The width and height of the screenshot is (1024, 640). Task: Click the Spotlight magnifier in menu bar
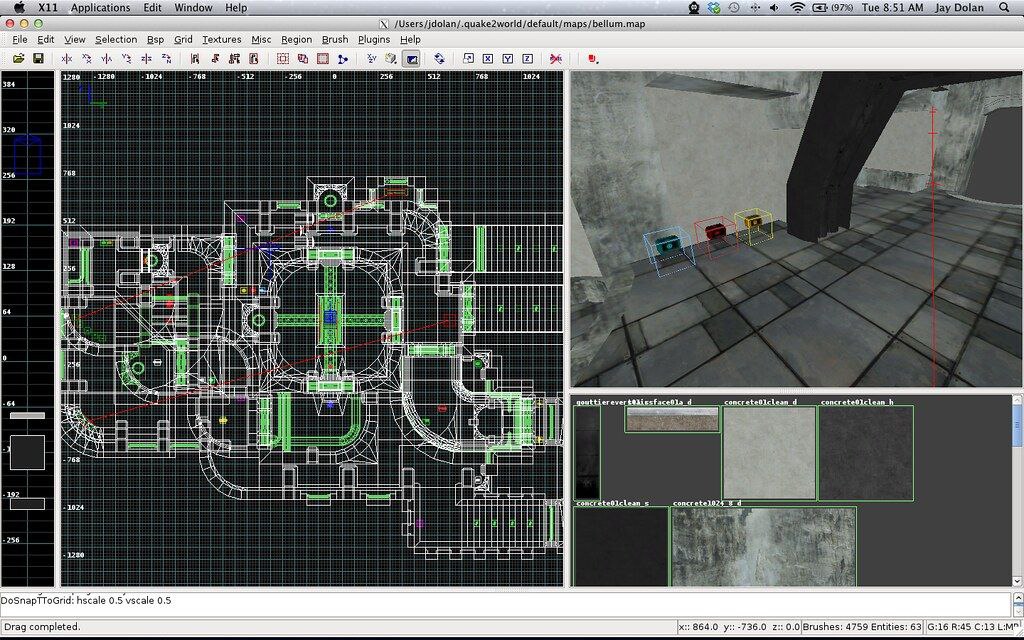(1004, 8)
